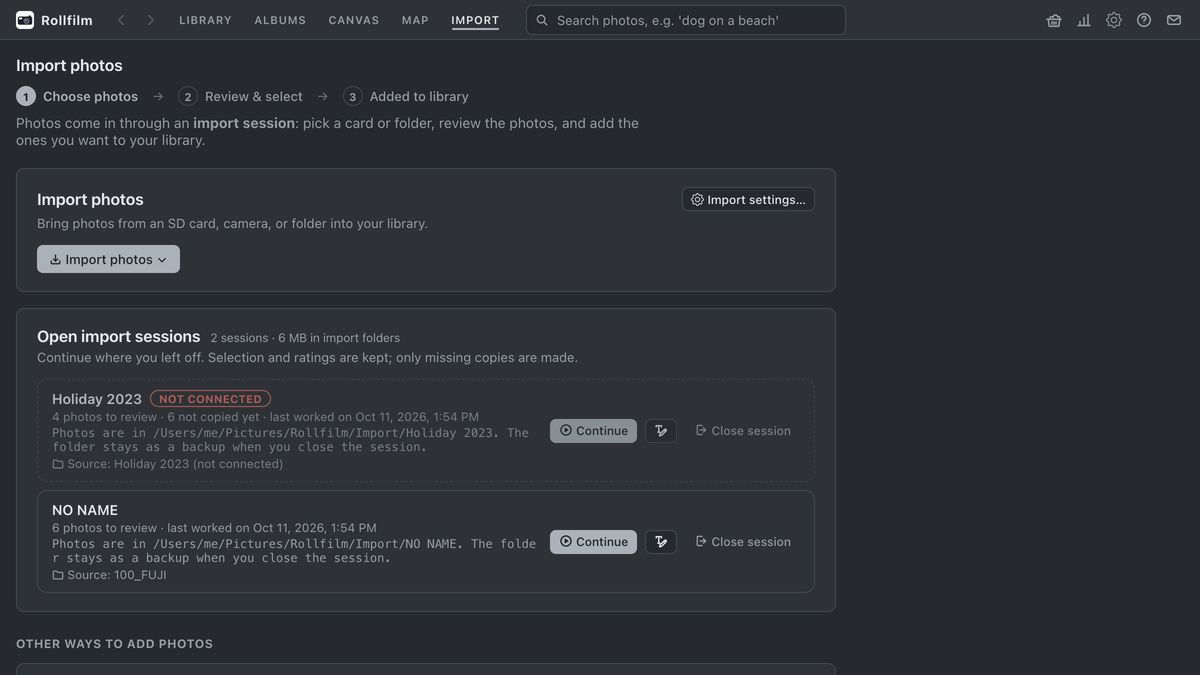Click the Source: Holiday 2023 (not connected) text

175,464
